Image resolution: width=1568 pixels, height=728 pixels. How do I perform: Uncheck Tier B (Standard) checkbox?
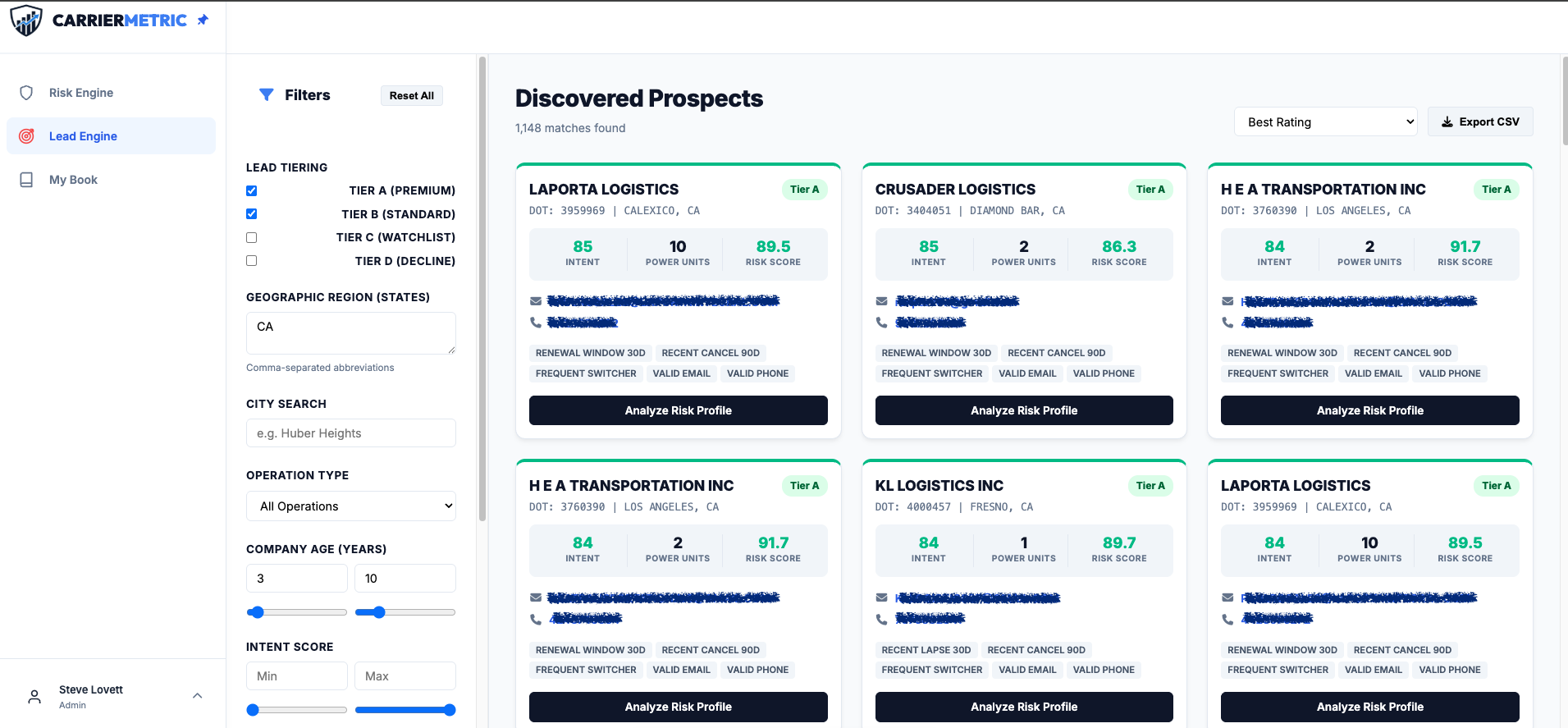252,214
